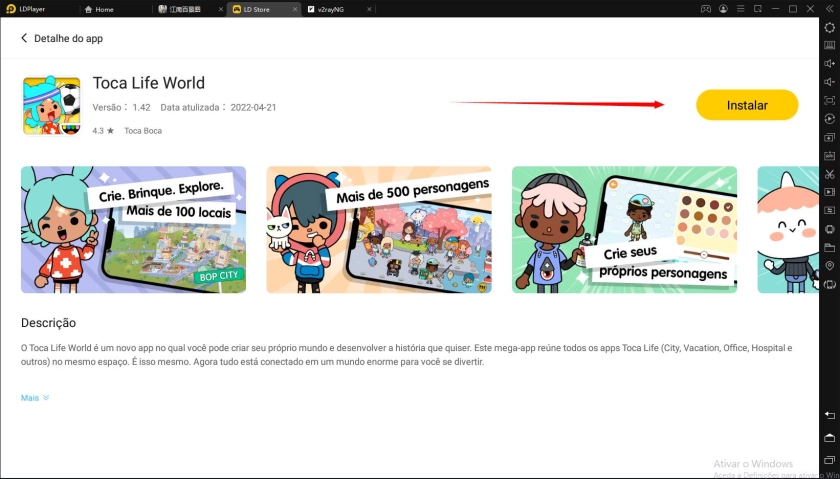Click the Toca Life World app icon
The height and width of the screenshot is (479, 840).
click(51, 106)
